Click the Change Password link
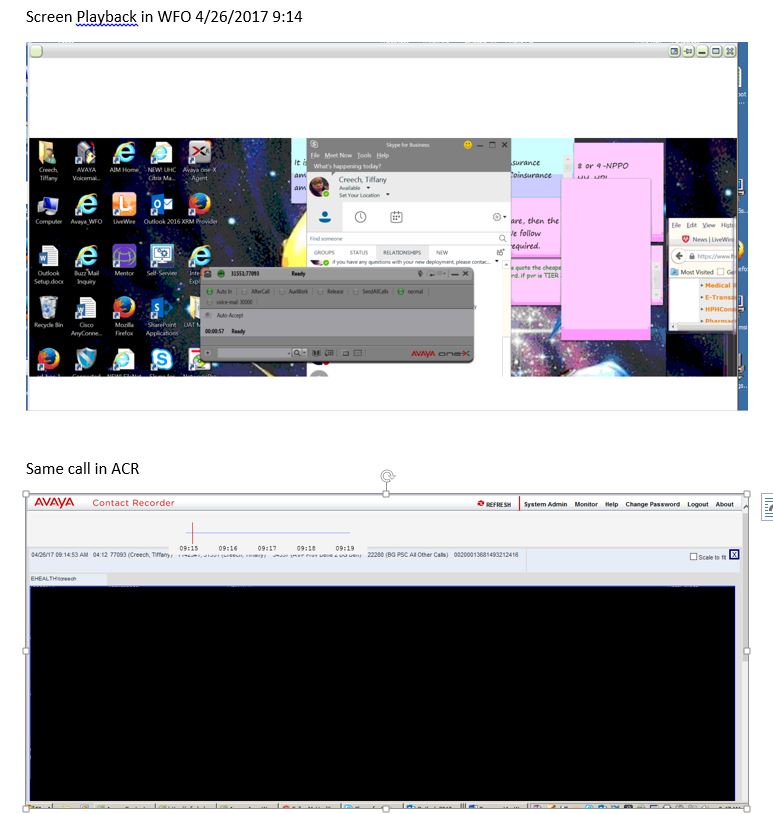The height and width of the screenshot is (814, 773). pos(652,504)
